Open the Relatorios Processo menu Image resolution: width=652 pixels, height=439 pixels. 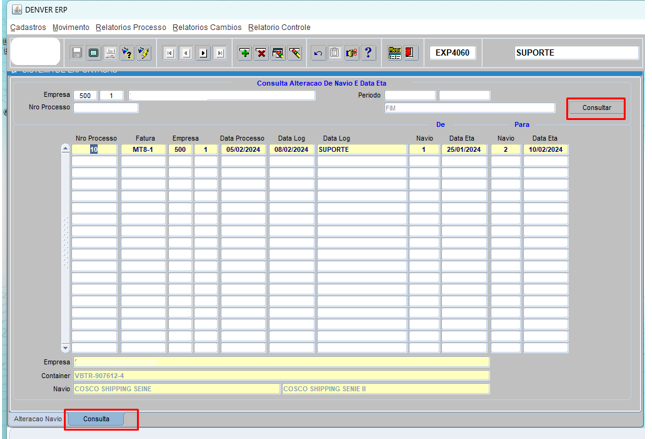click(131, 27)
